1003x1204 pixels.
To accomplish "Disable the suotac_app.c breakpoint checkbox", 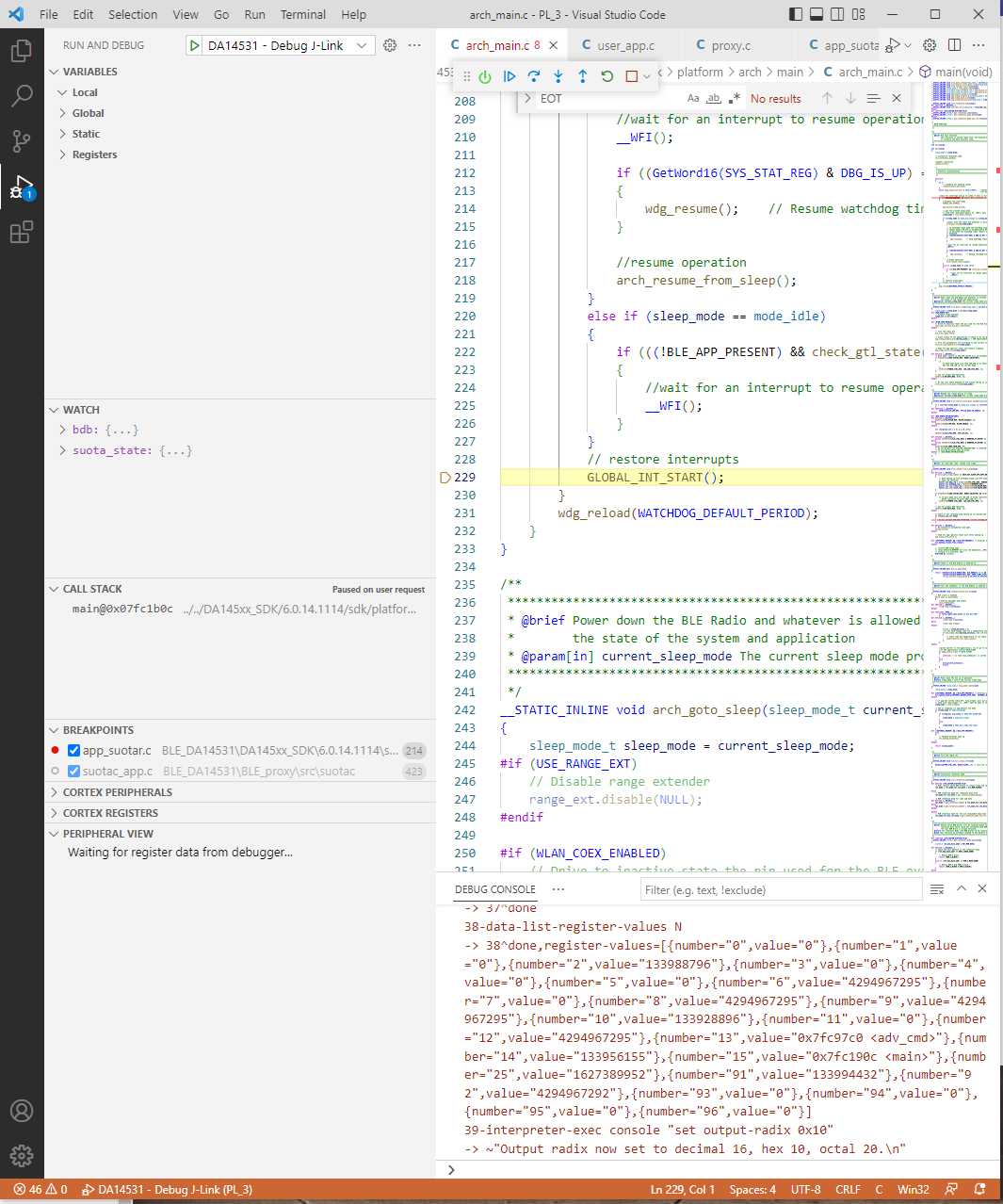I will tap(73, 772).
